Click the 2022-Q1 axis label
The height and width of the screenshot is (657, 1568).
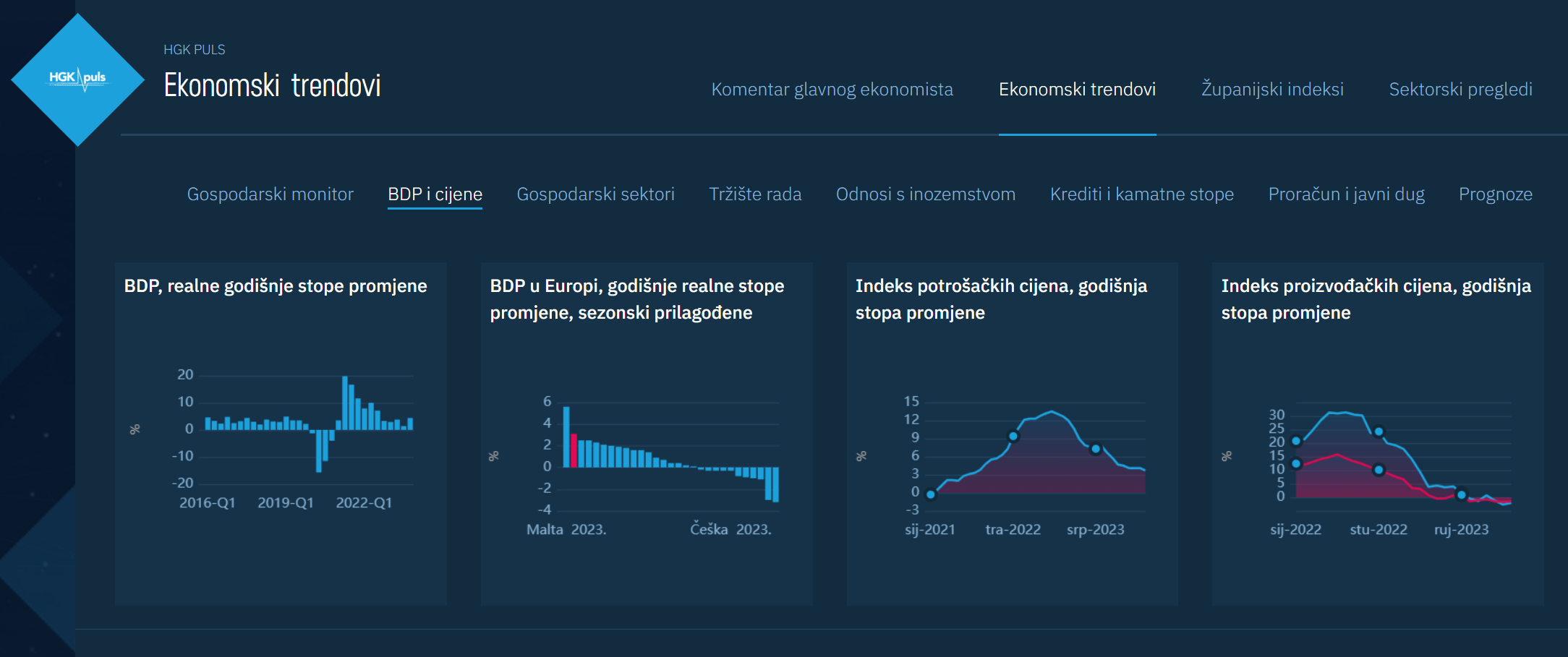click(364, 503)
